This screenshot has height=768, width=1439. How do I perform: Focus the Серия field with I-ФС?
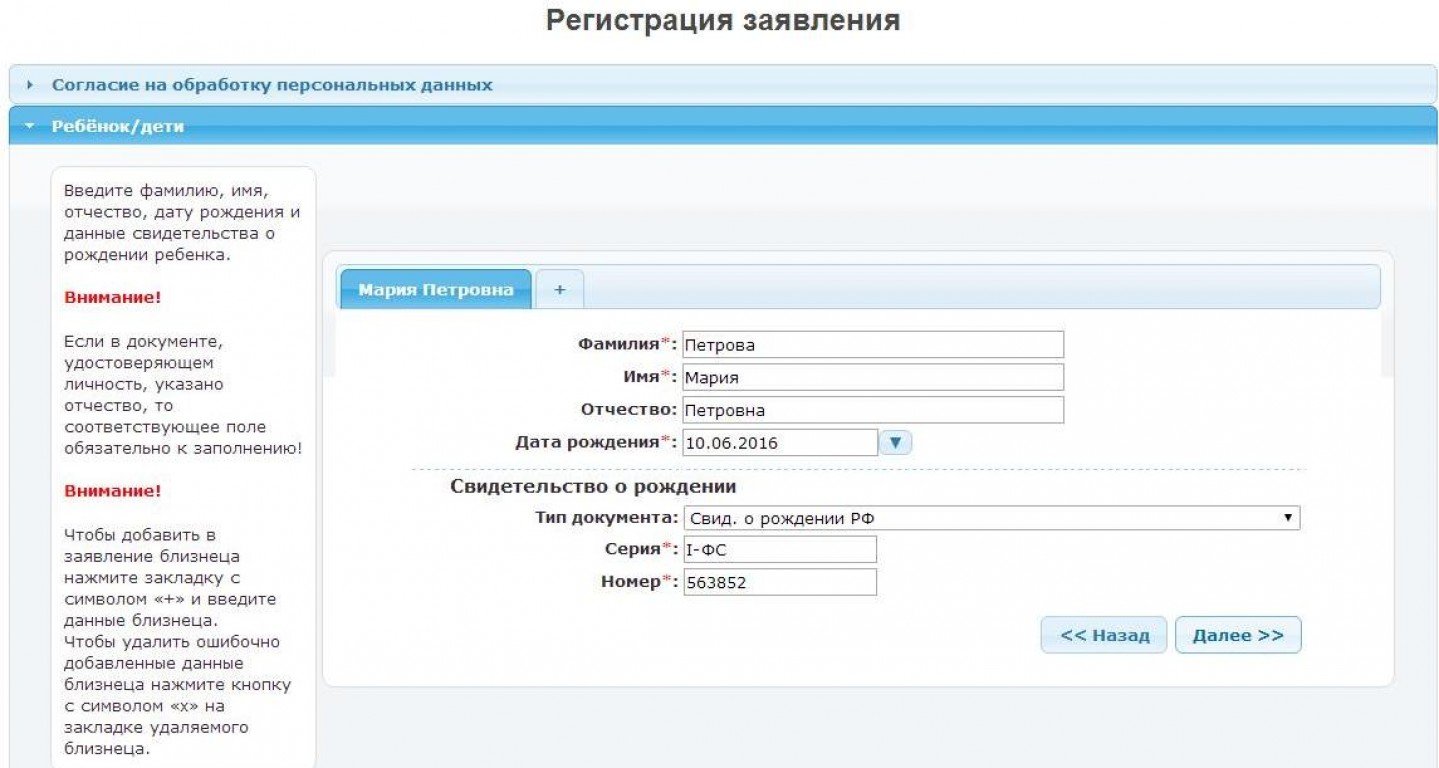point(779,550)
